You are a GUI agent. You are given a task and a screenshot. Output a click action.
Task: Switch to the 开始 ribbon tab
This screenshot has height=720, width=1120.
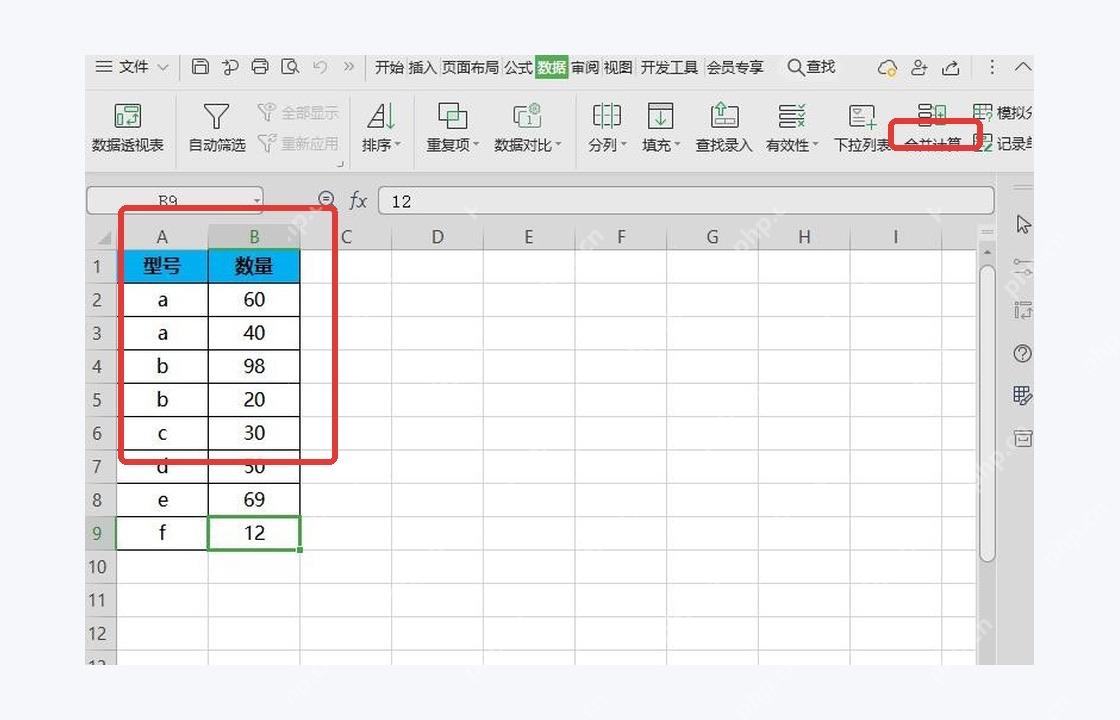pos(389,67)
